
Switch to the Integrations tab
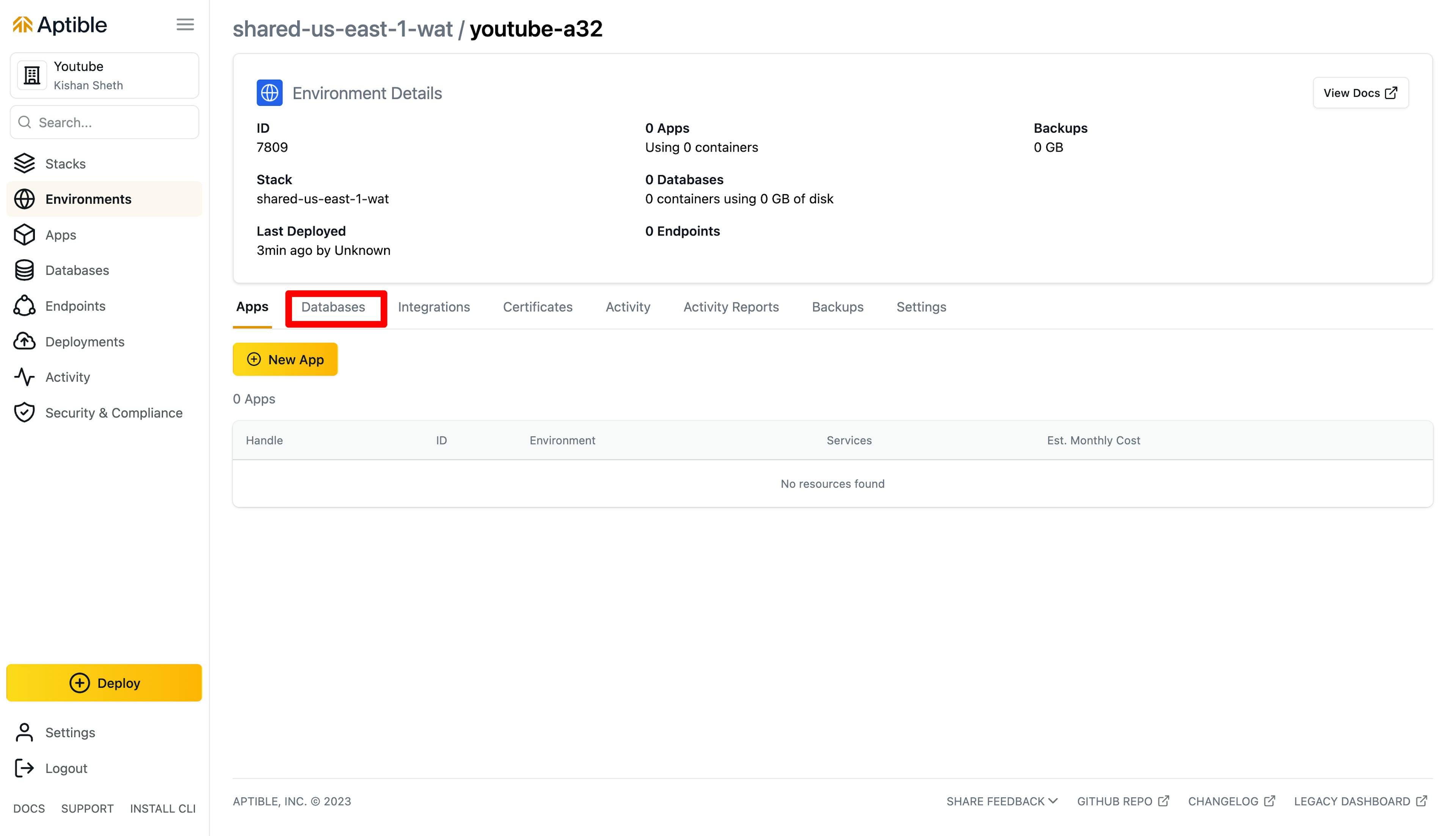434,306
